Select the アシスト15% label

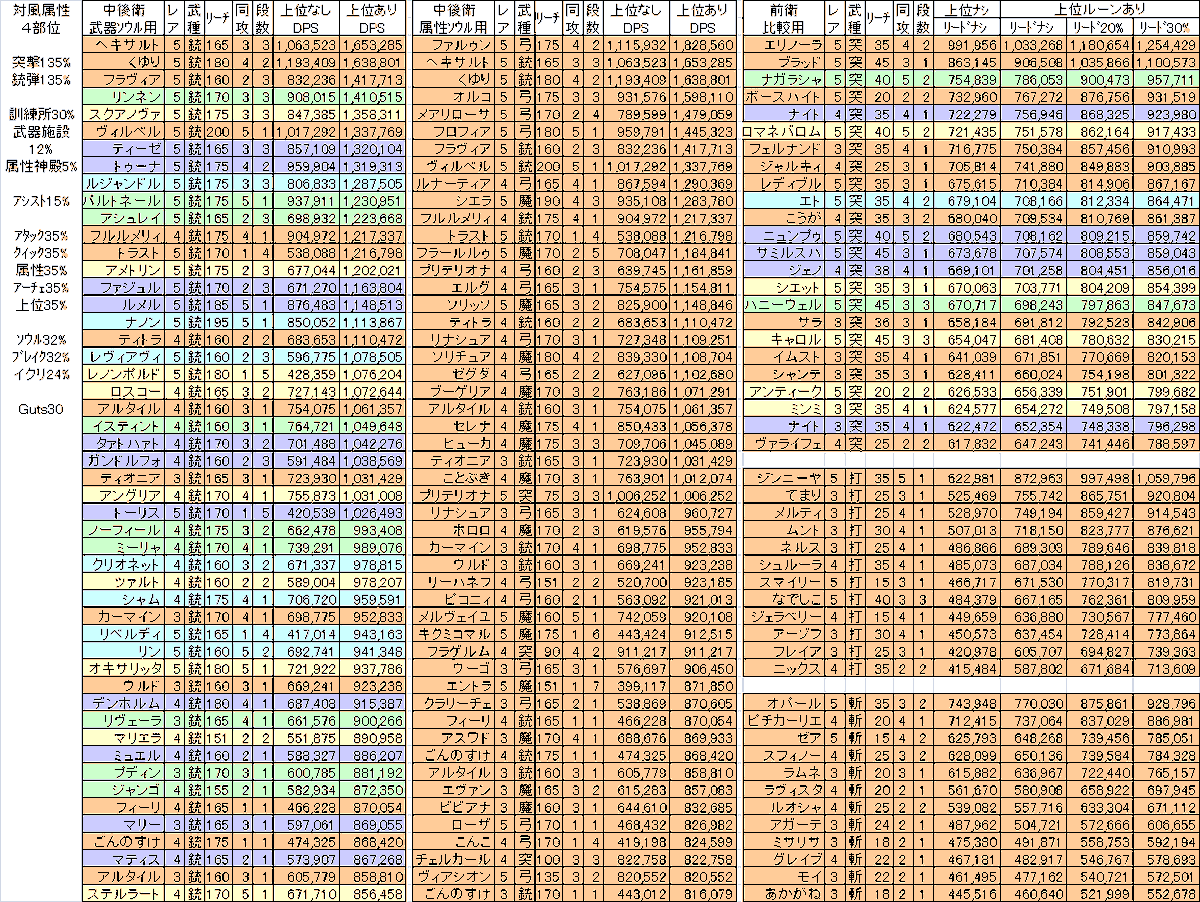41,200
